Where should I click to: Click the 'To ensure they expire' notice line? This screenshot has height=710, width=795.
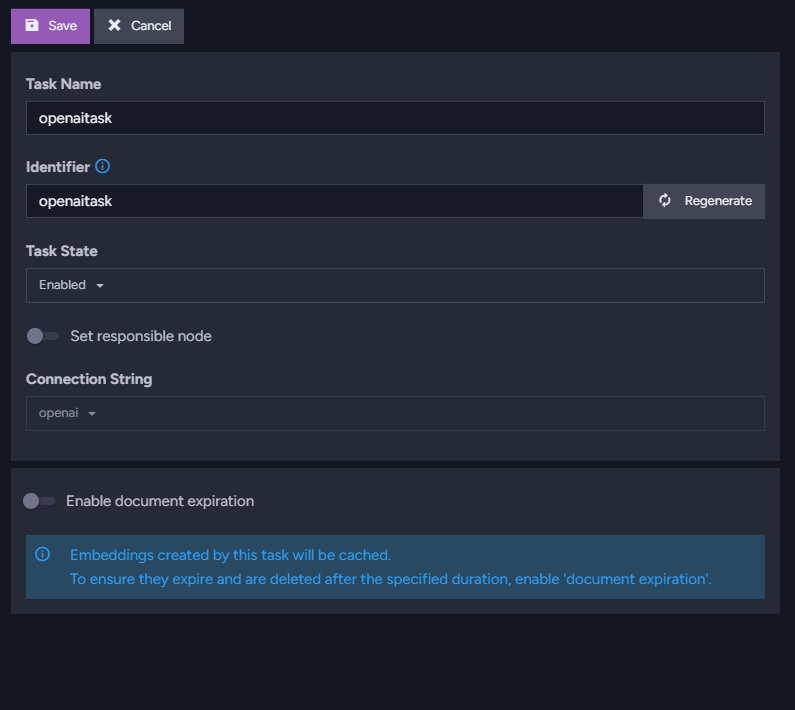tap(390, 579)
